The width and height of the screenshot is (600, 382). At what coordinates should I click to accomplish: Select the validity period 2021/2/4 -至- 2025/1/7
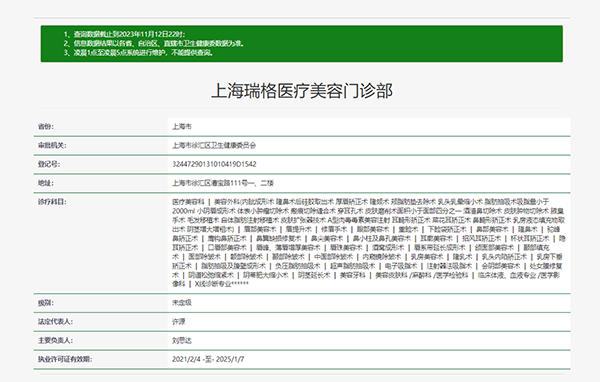click(208, 359)
